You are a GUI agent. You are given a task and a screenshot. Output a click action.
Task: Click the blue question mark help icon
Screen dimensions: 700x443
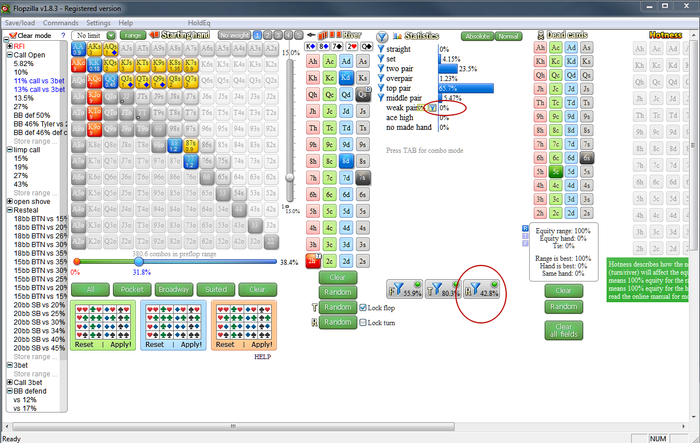click(63, 35)
